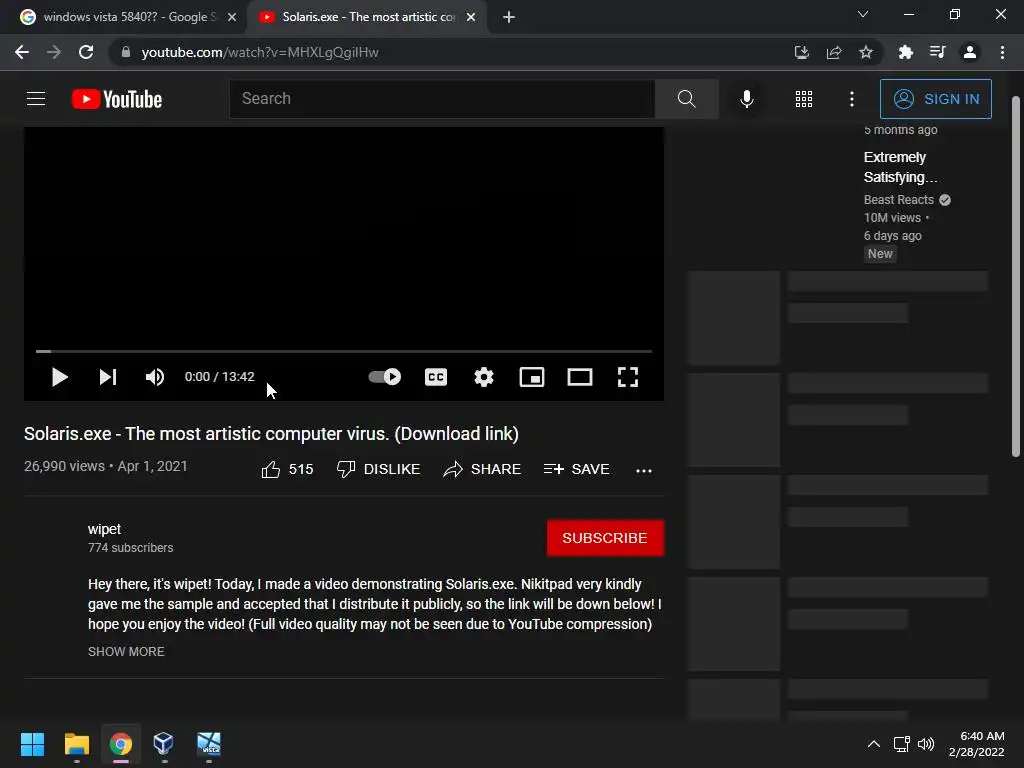Screen dimensions: 1024x768
Task: View site info lock icon
Action: [x=126, y=52]
